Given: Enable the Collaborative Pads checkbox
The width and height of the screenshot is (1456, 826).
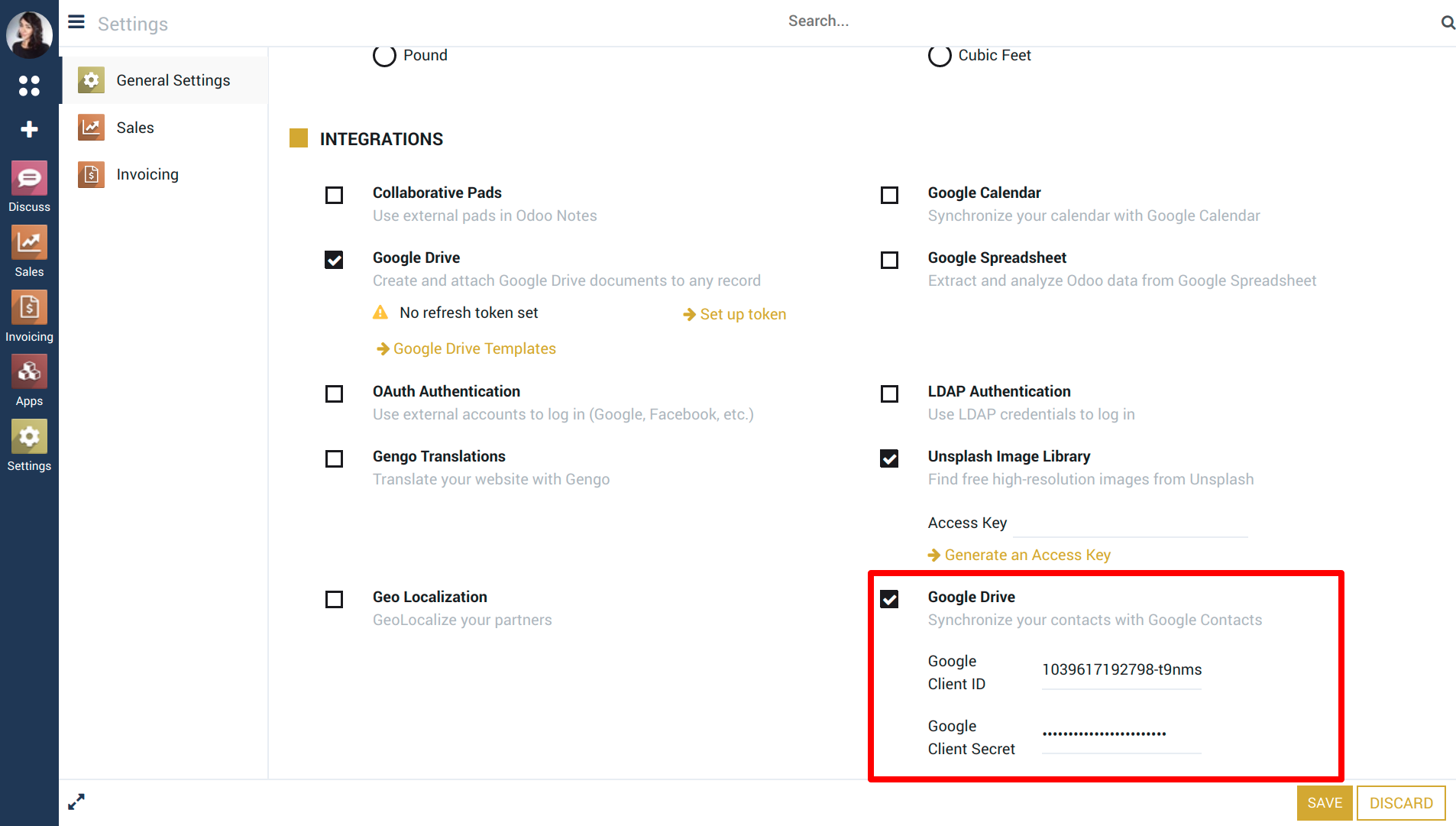Looking at the screenshot, I should coord(334,196).
